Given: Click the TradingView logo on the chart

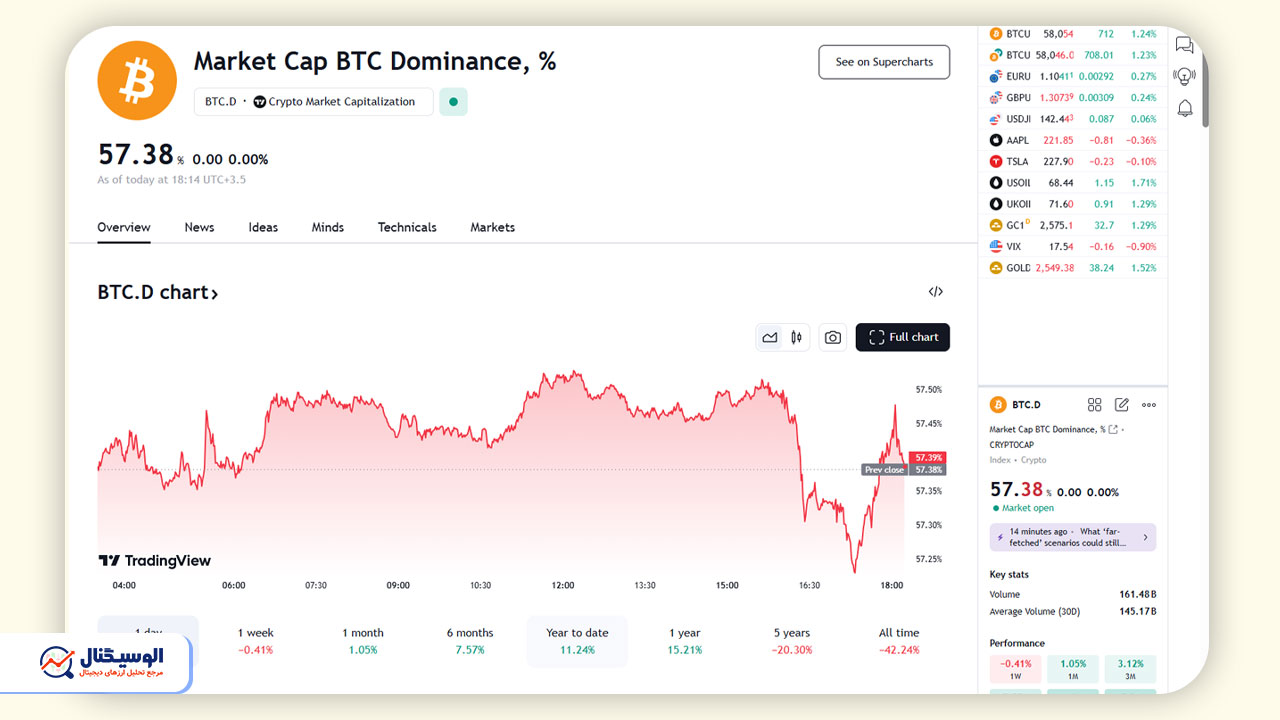Looking at the screenshot, I should 155,561.
